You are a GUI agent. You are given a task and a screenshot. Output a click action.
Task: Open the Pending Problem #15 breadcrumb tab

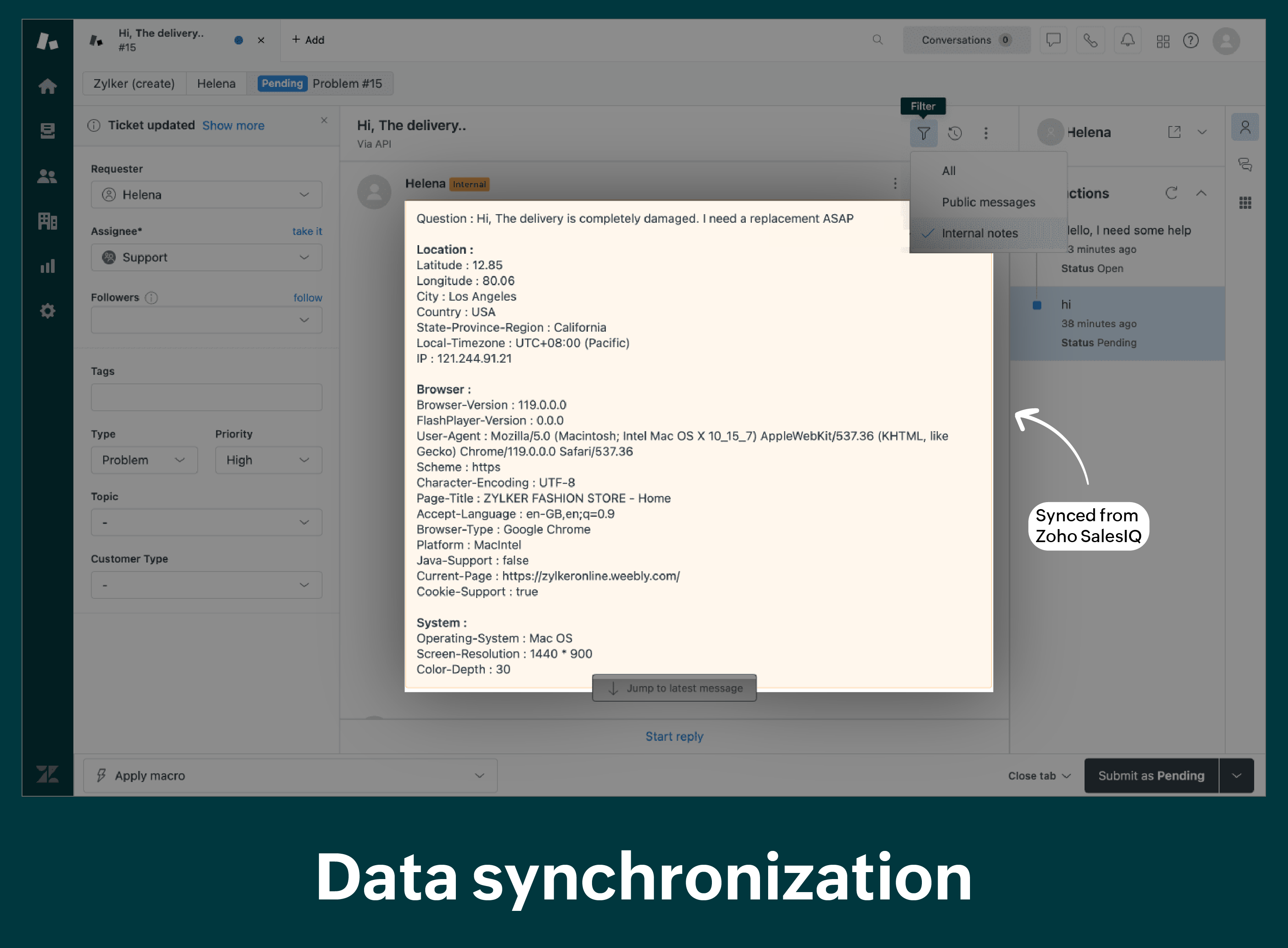coord(320,83)
